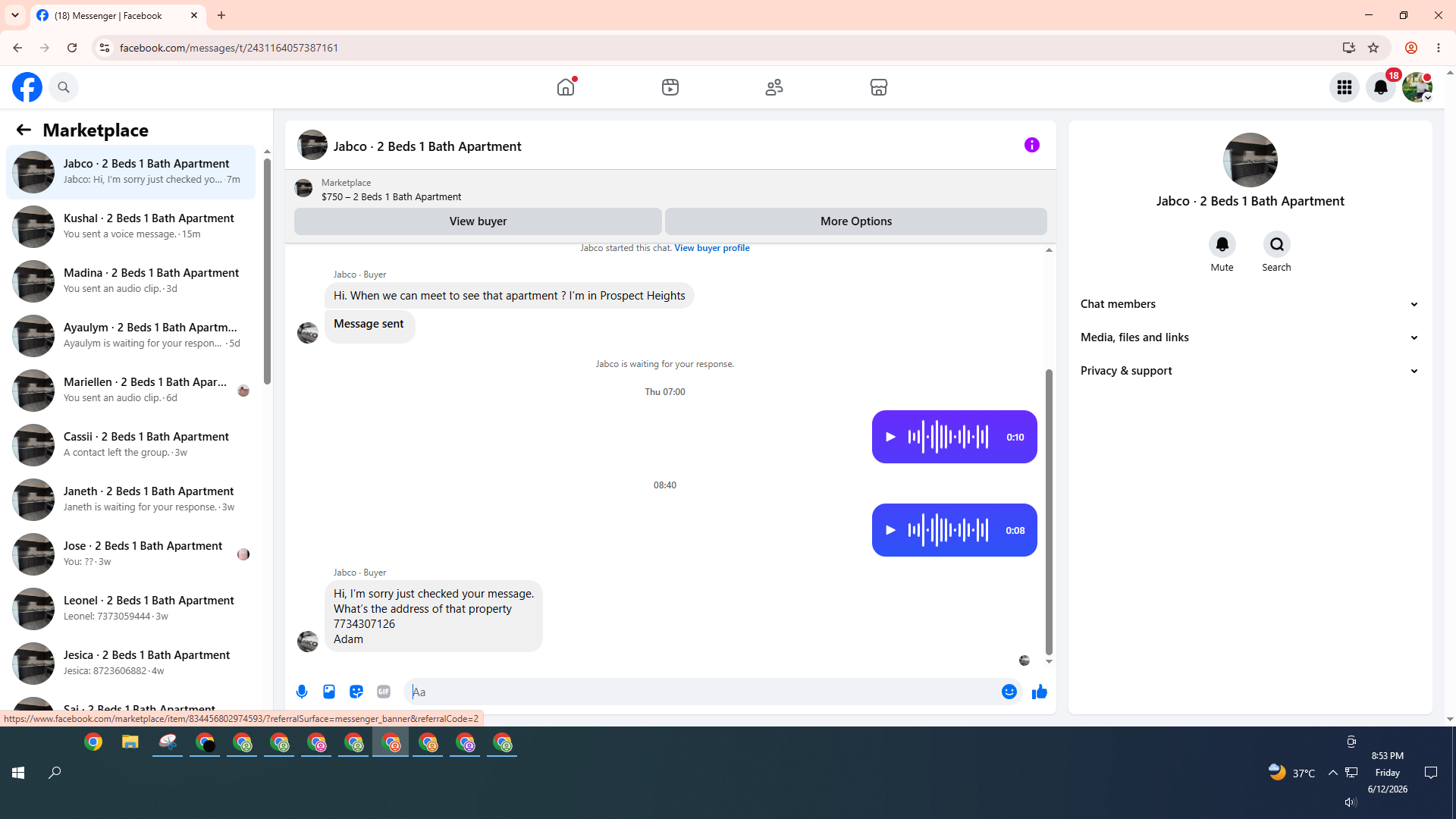The width and height of the screenshot is (1456, 819).
Task: Focus the Aa message input field
Action: (704, 692)
